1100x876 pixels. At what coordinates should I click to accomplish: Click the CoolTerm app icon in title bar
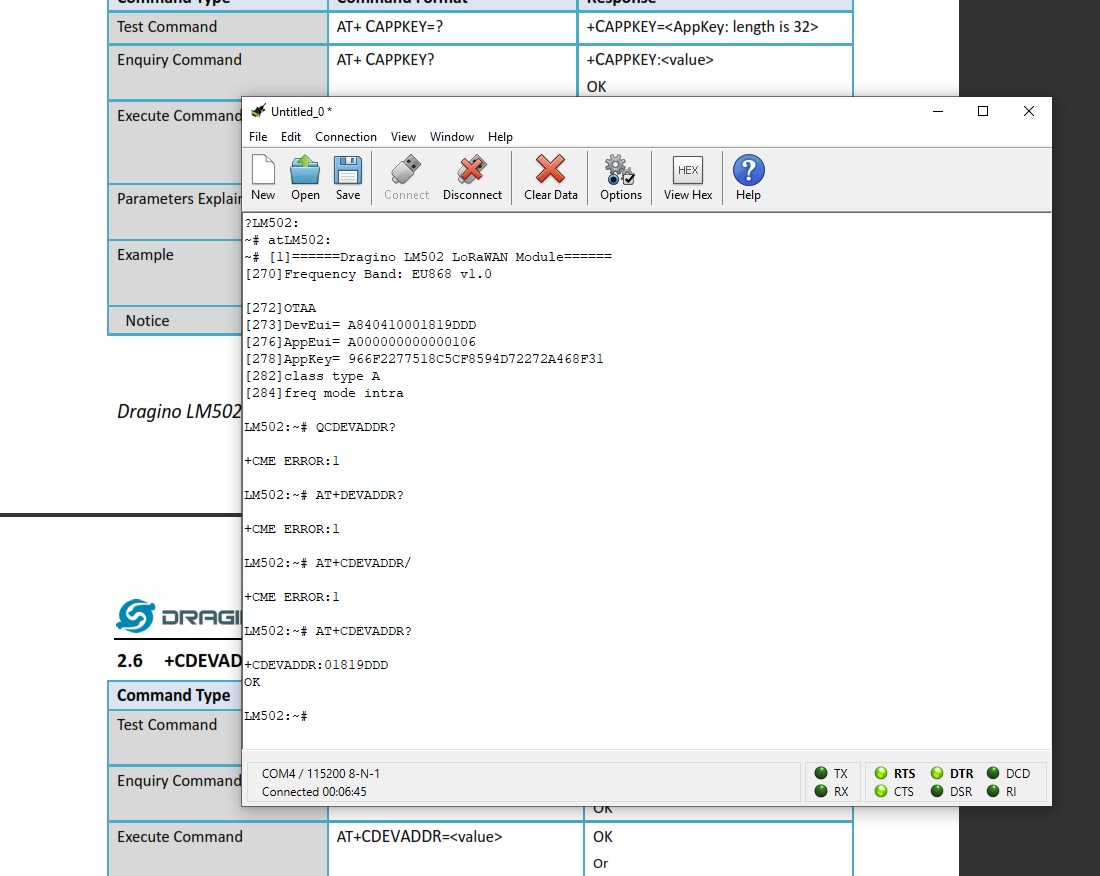pos(258,111)
